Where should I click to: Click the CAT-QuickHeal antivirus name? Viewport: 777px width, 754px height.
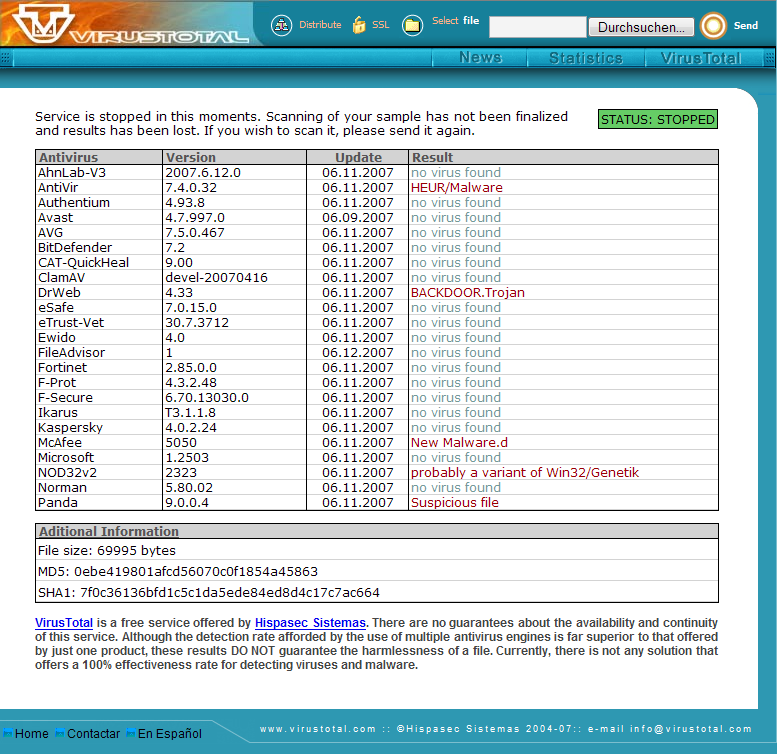click(x=83, y=263)
